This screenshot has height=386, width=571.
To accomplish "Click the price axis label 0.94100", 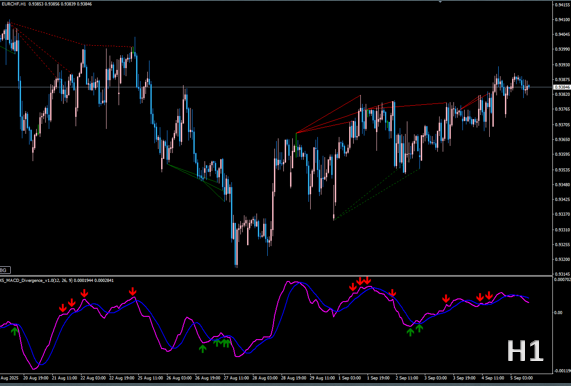I will click(562, 19).
